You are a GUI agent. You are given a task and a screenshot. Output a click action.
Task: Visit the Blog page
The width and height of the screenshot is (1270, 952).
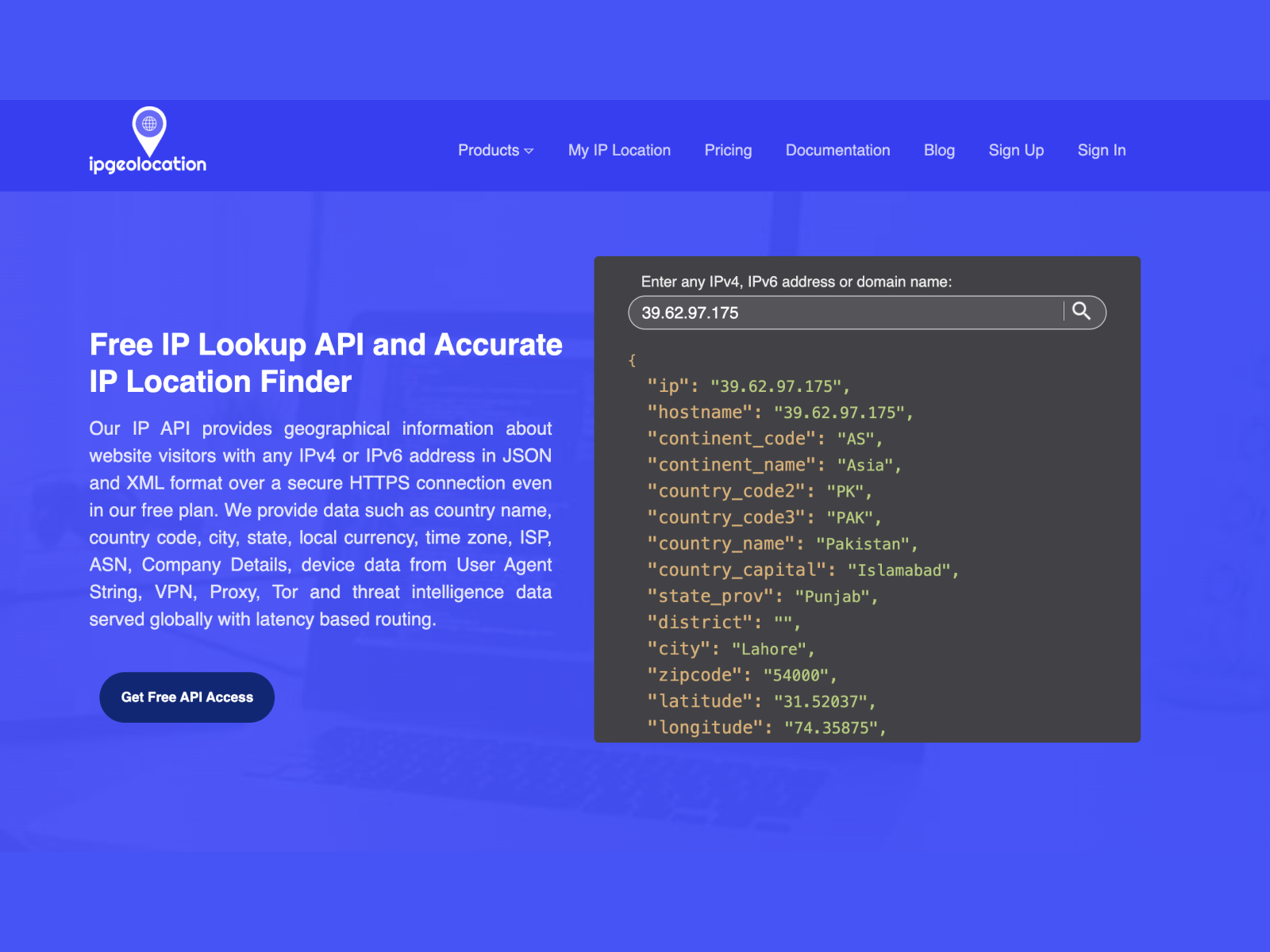click(939, 150)
